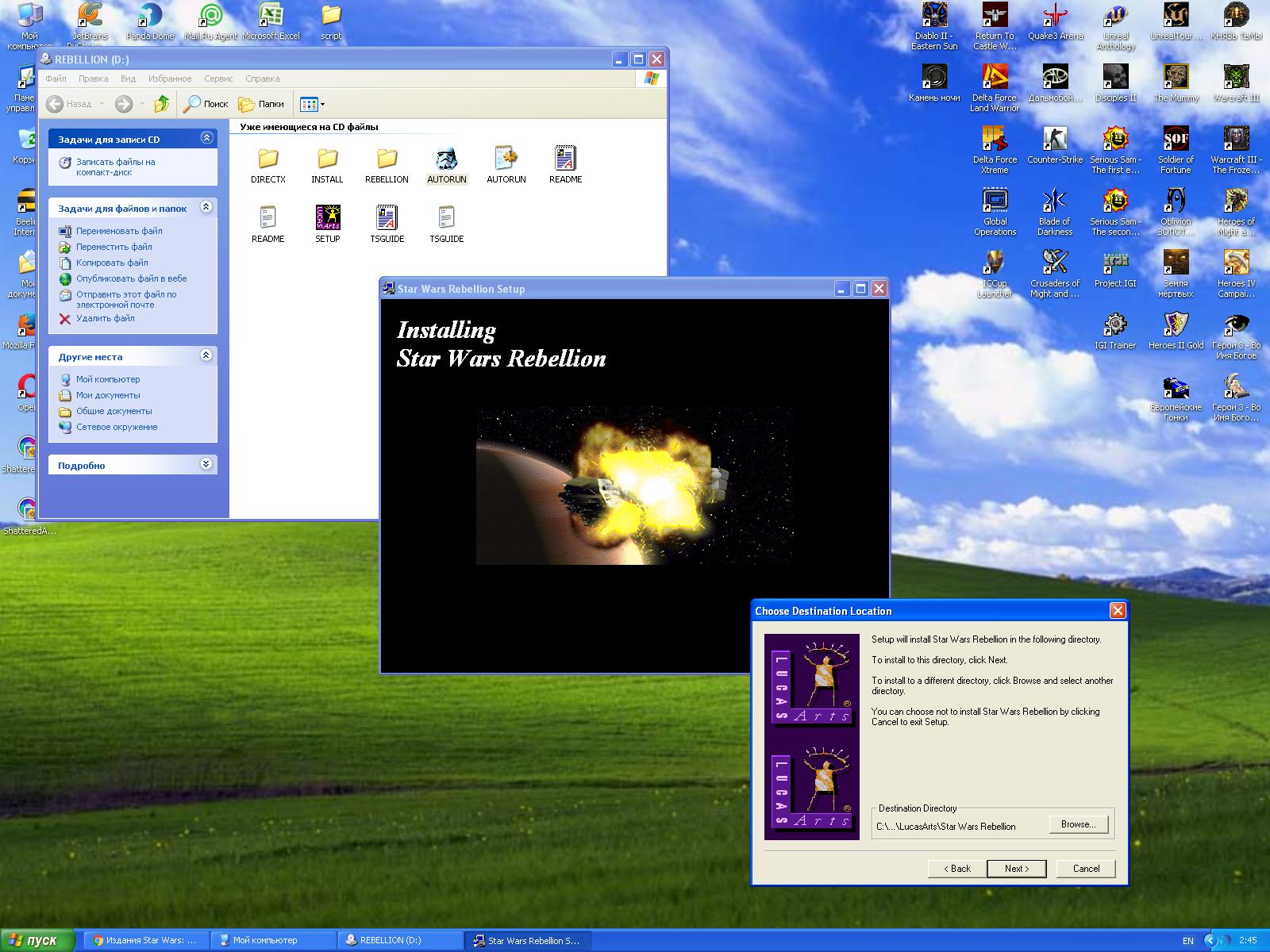Open Microsoft Excel desktop shortcut
The image size is (1270, 952).
[271, 17]
